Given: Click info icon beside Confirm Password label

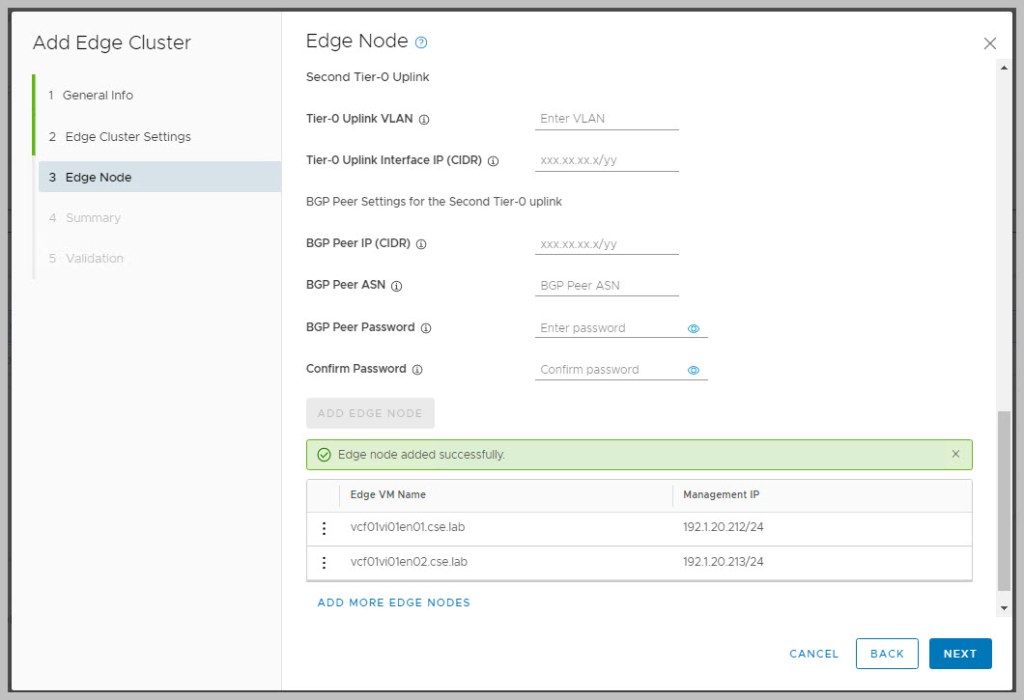Looking at the screenshot, I should (417, 370).
